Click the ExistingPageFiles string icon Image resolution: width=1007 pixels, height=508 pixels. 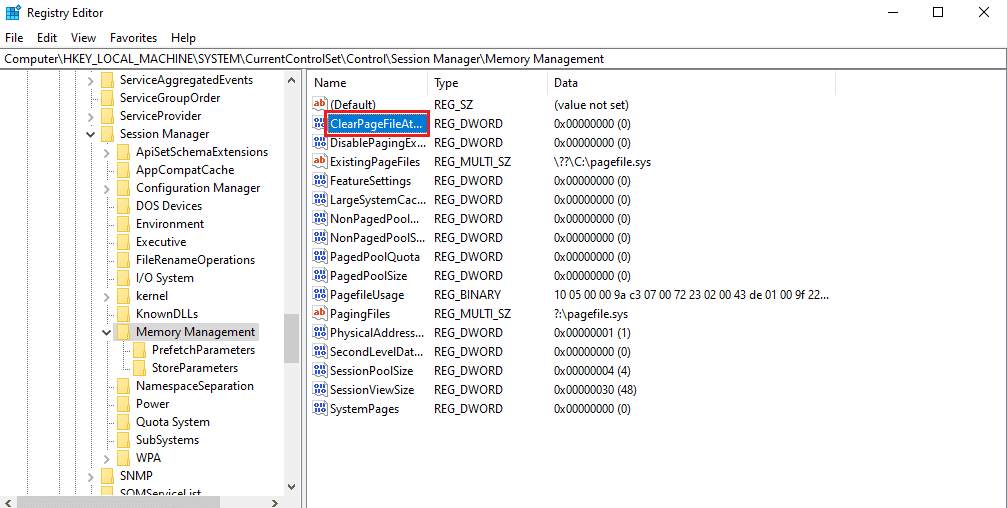319,161
